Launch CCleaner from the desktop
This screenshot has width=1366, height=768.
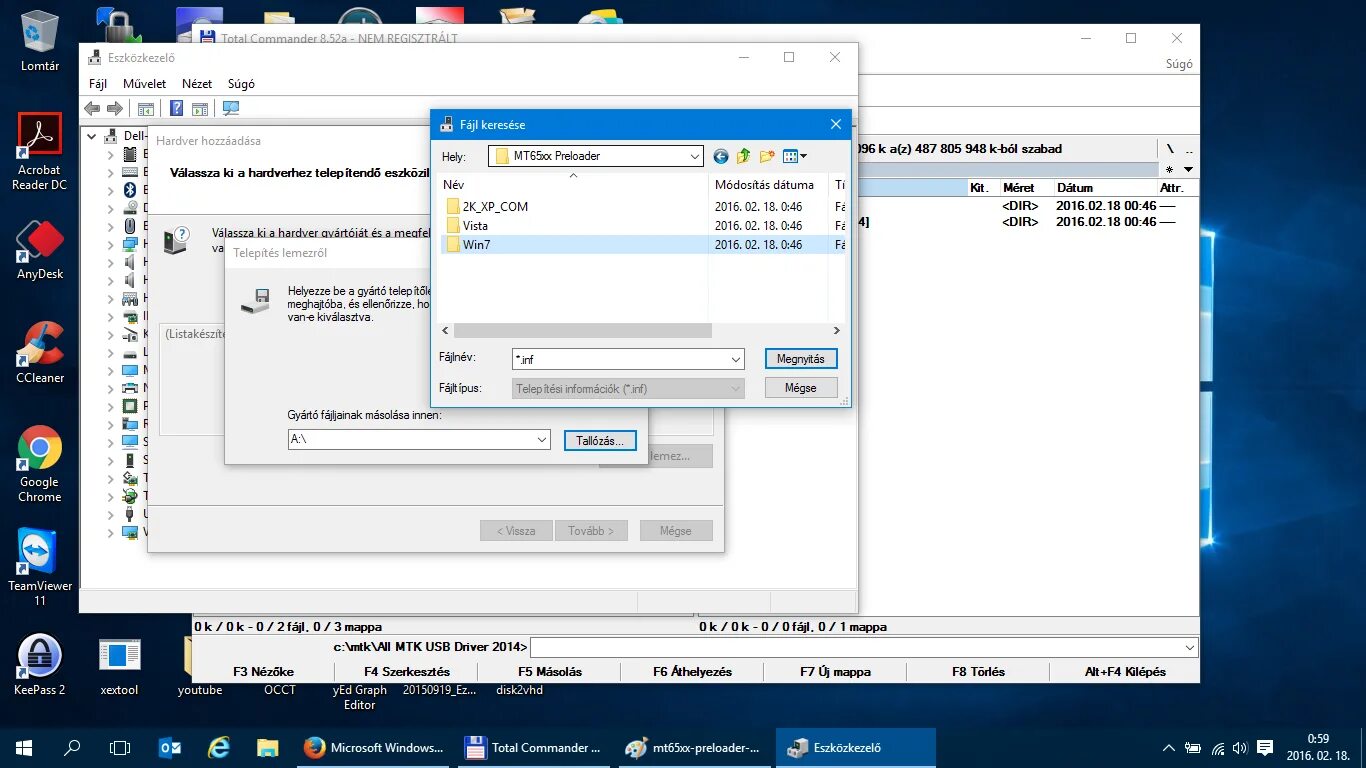[40, 354]
